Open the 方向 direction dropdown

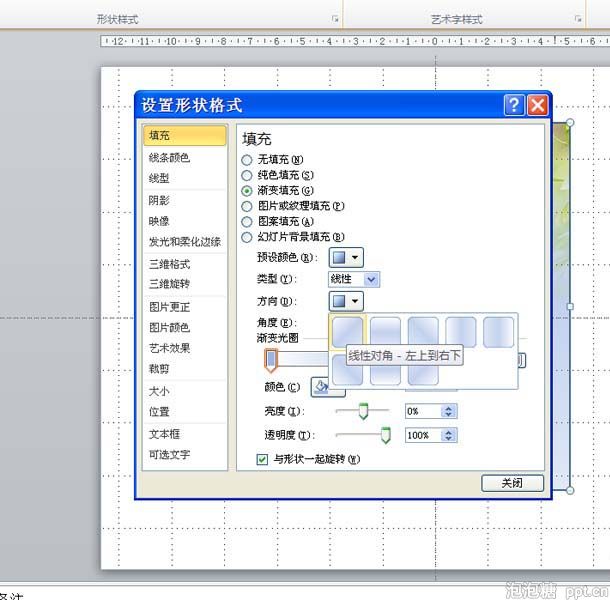pyautogui.click(x=345, y=301)
